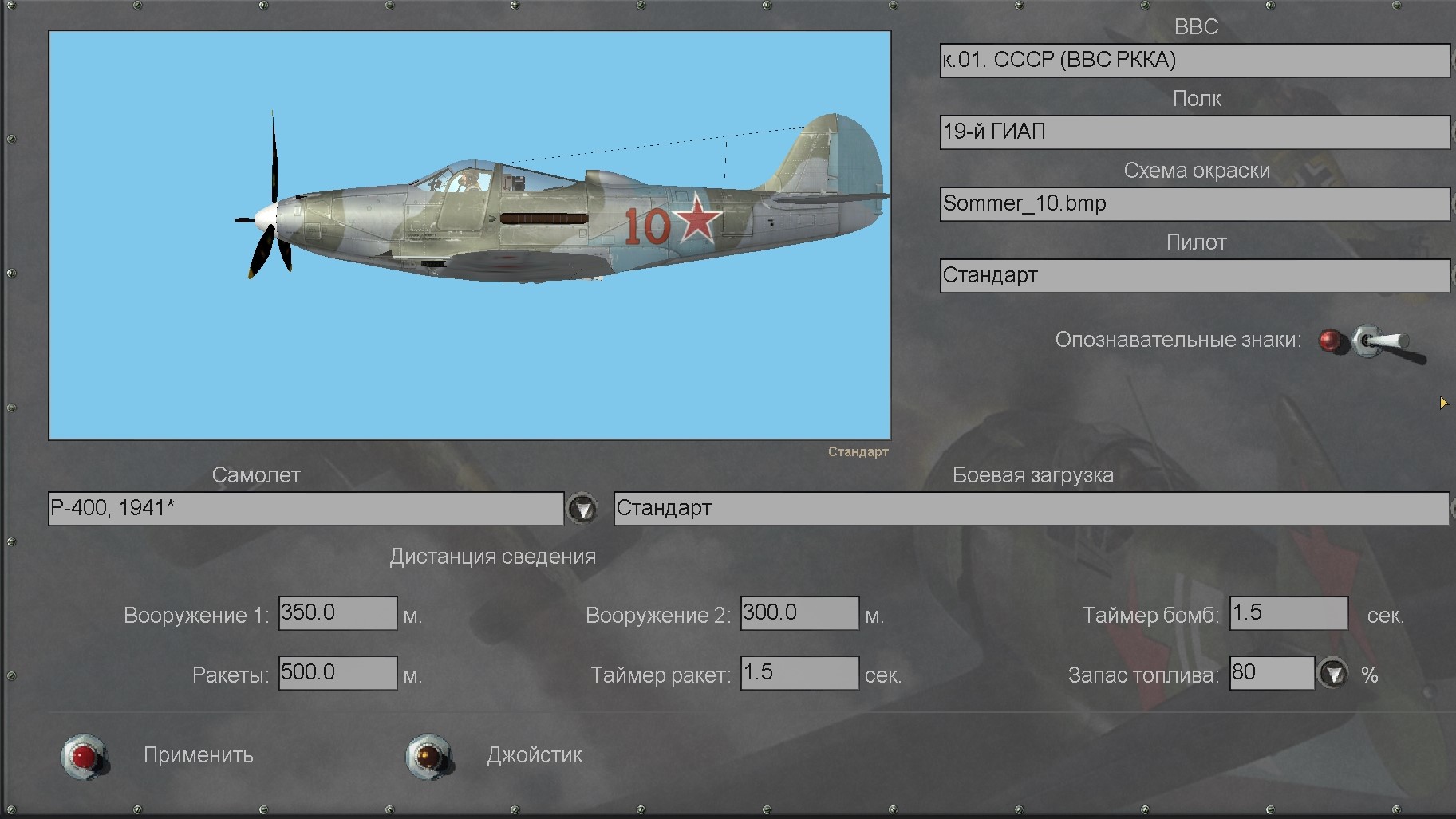Click the red round Применить button
The width and height of the screenshot is (1456, 819).
coord(84,756)
